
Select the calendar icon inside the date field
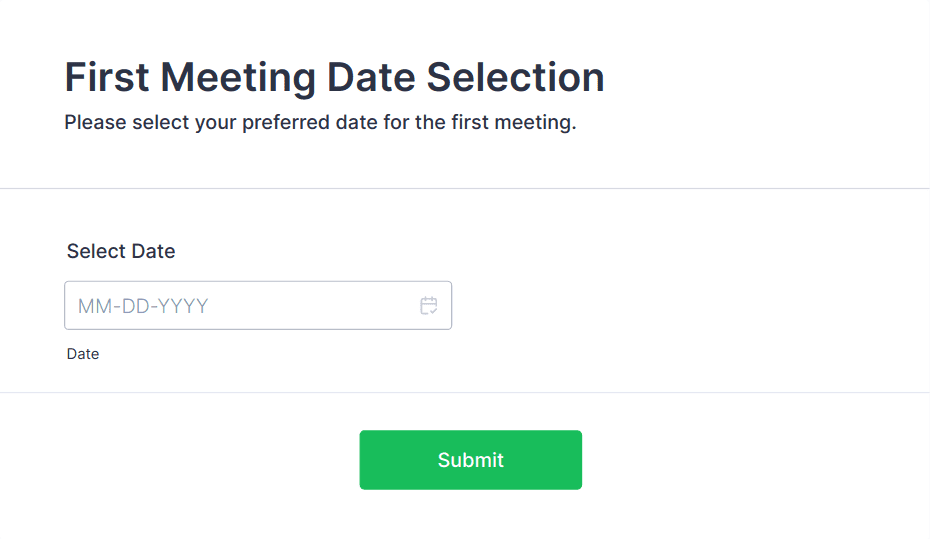[429, 306]
